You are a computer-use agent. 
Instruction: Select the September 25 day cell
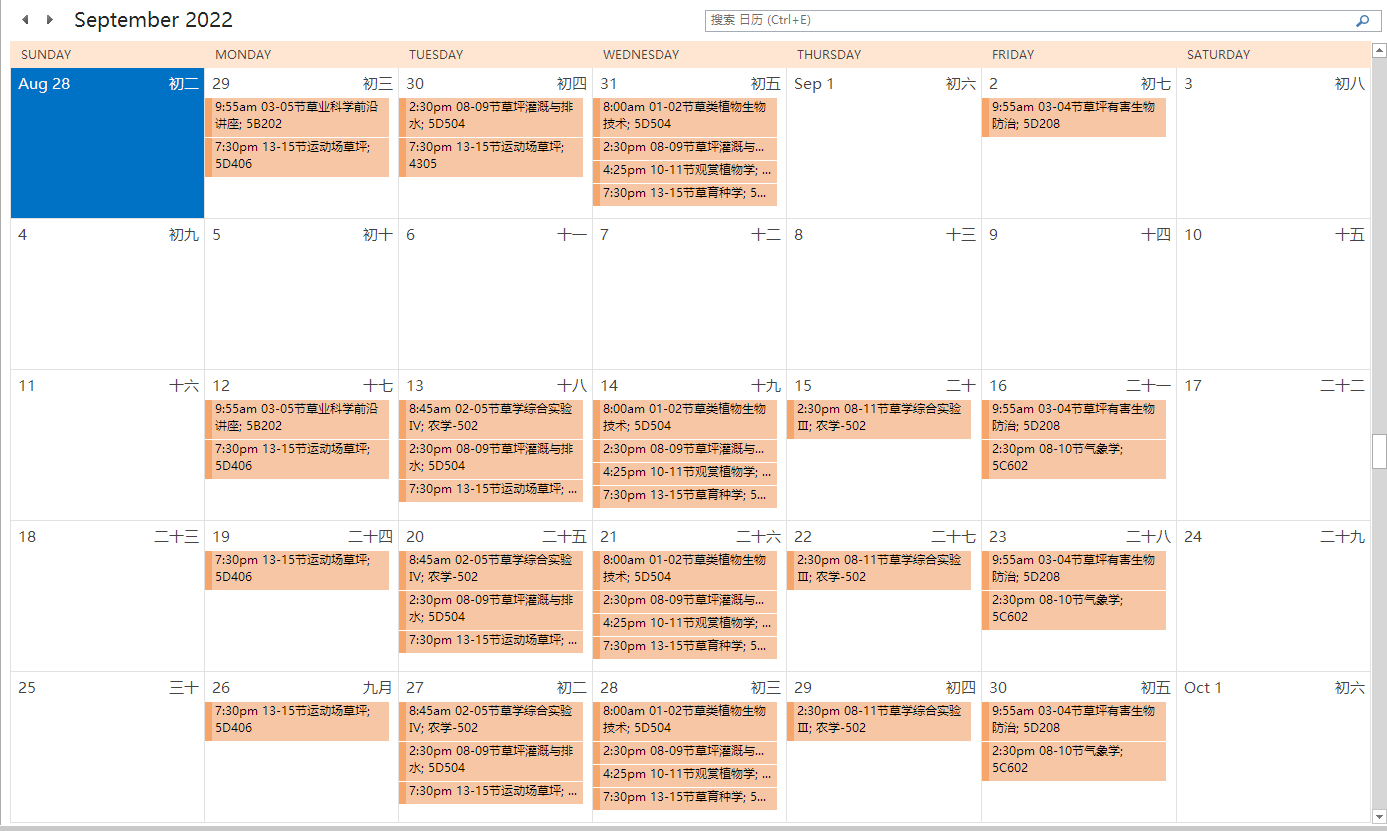click(107, 747)
